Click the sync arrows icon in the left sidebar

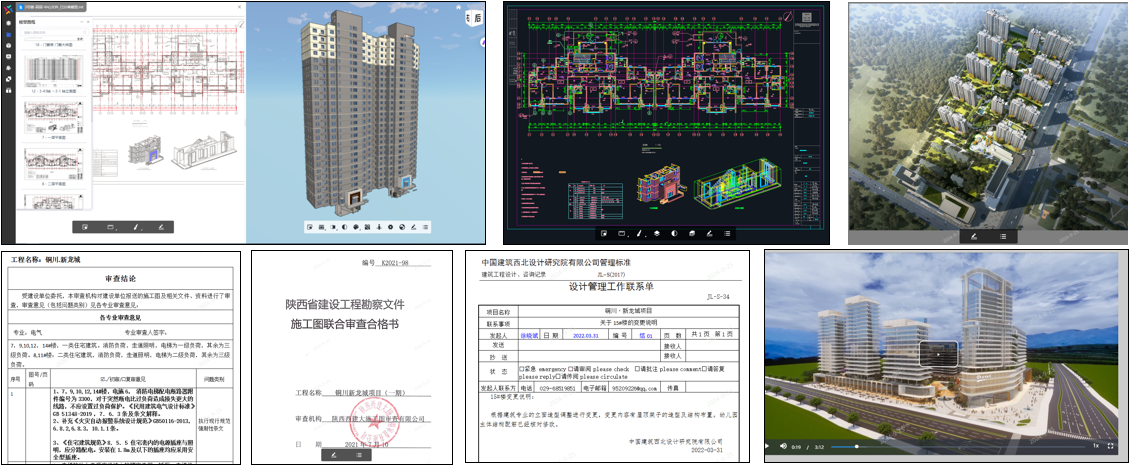coord(9,79)
